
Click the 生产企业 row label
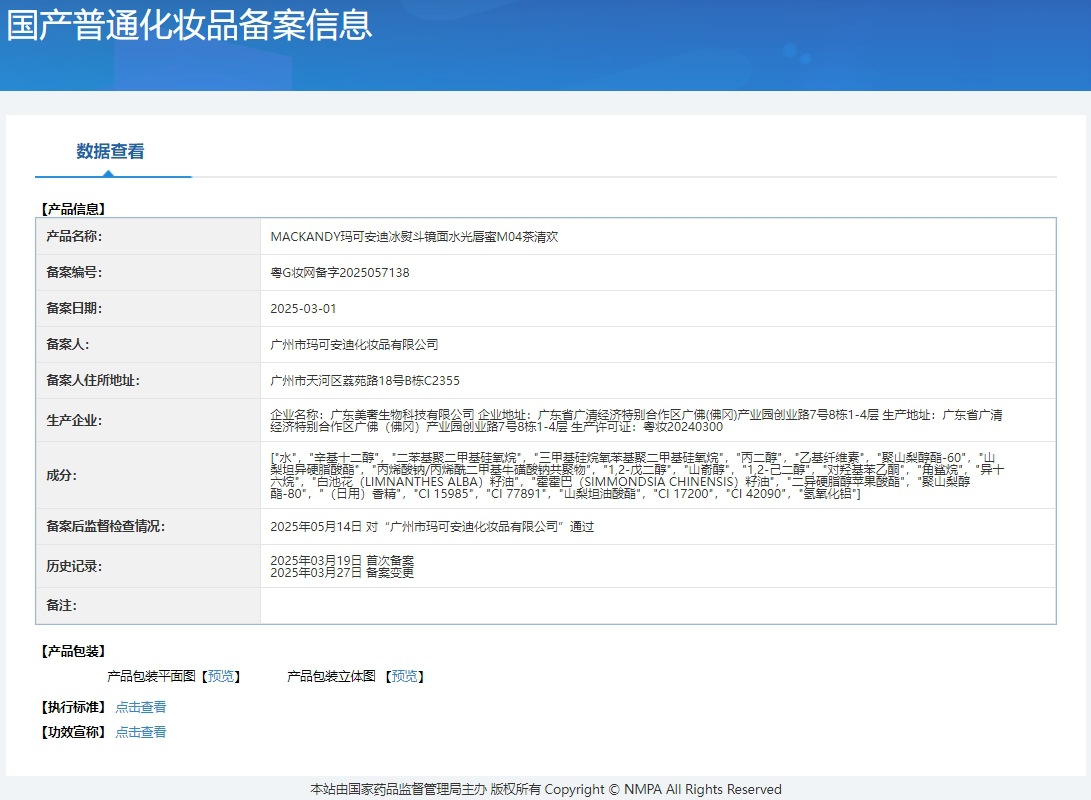[74, 421]
